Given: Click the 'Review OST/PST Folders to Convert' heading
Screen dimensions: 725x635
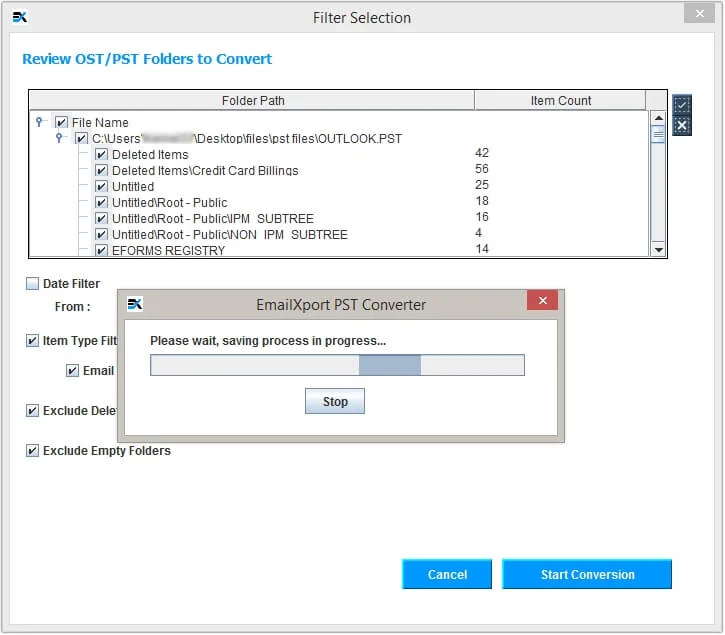Looking at the screenshot, I should point(147,59).
